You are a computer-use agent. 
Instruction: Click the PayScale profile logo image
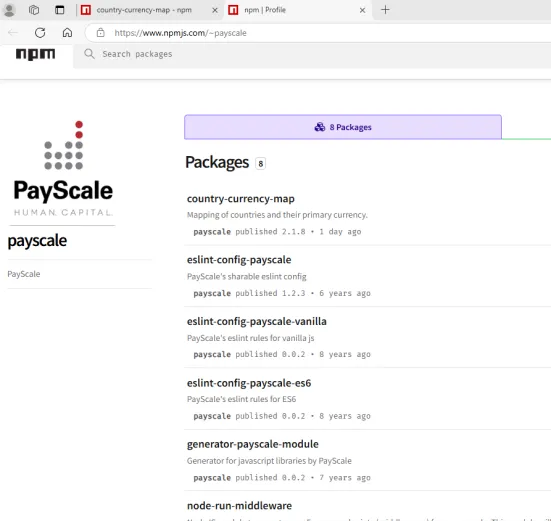click(x=63, y=169)
